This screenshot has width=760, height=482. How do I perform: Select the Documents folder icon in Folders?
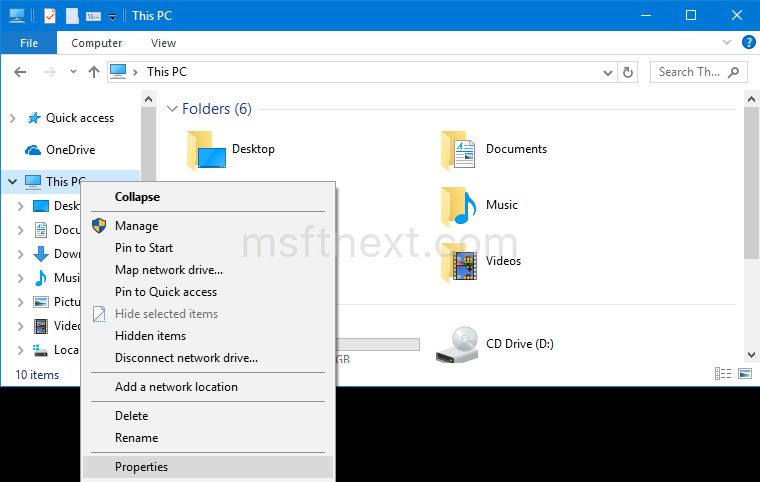458,150
